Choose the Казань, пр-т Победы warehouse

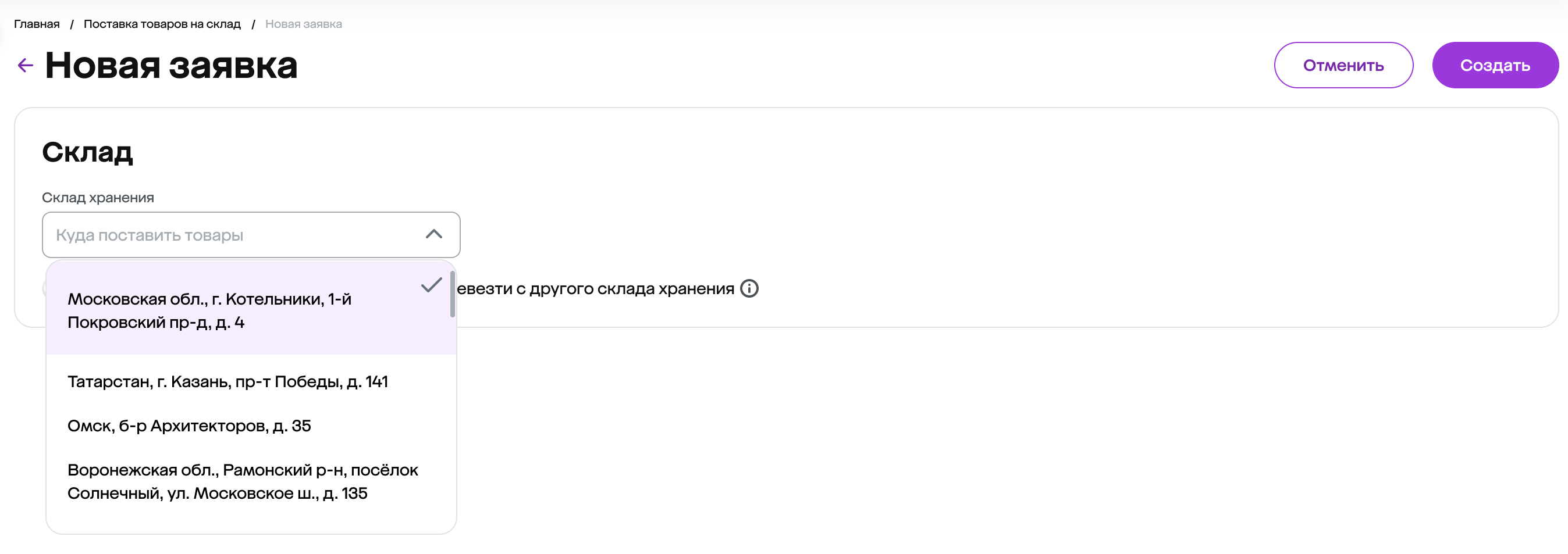click(x=227, y=381)
